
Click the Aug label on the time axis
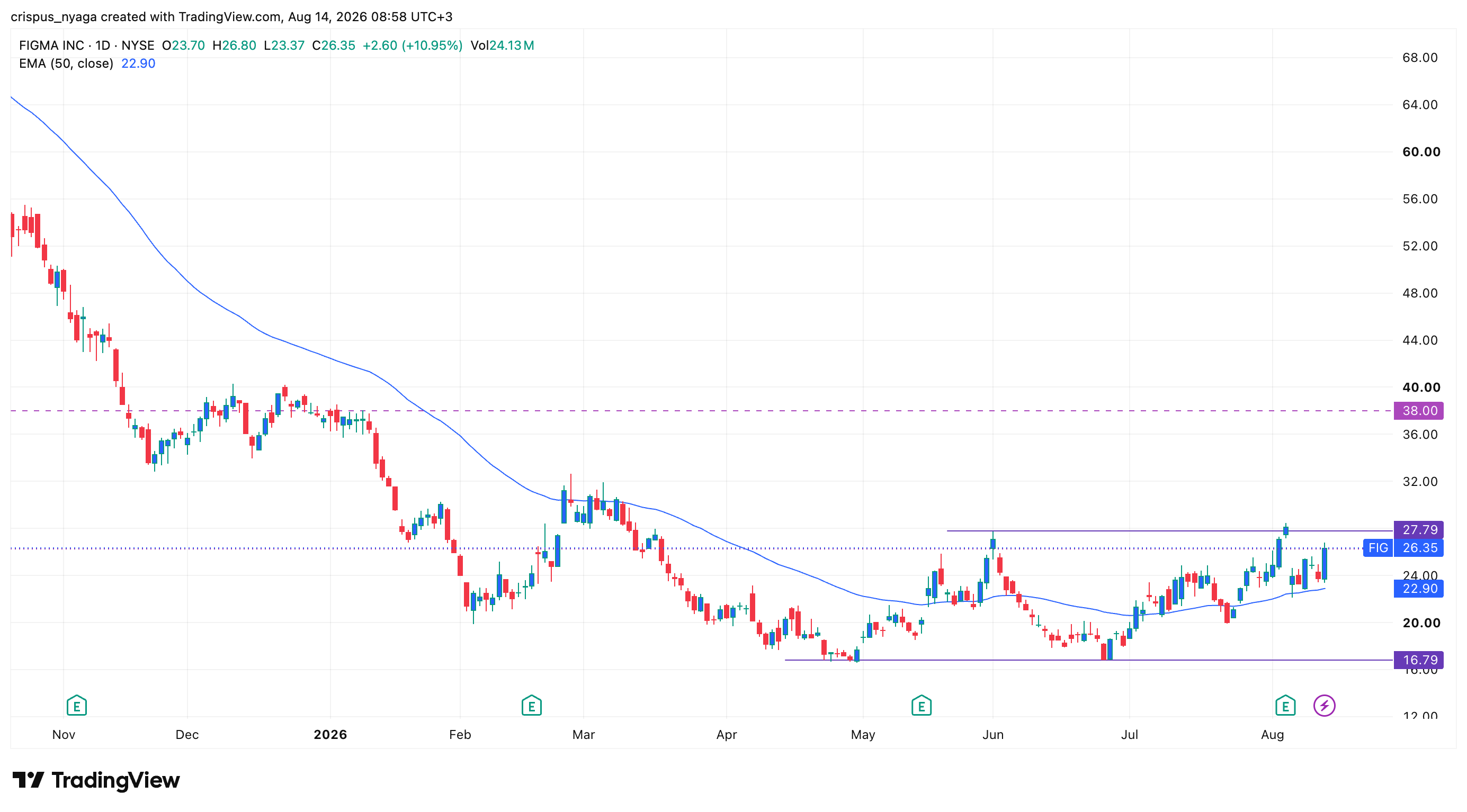(1272, 735)
